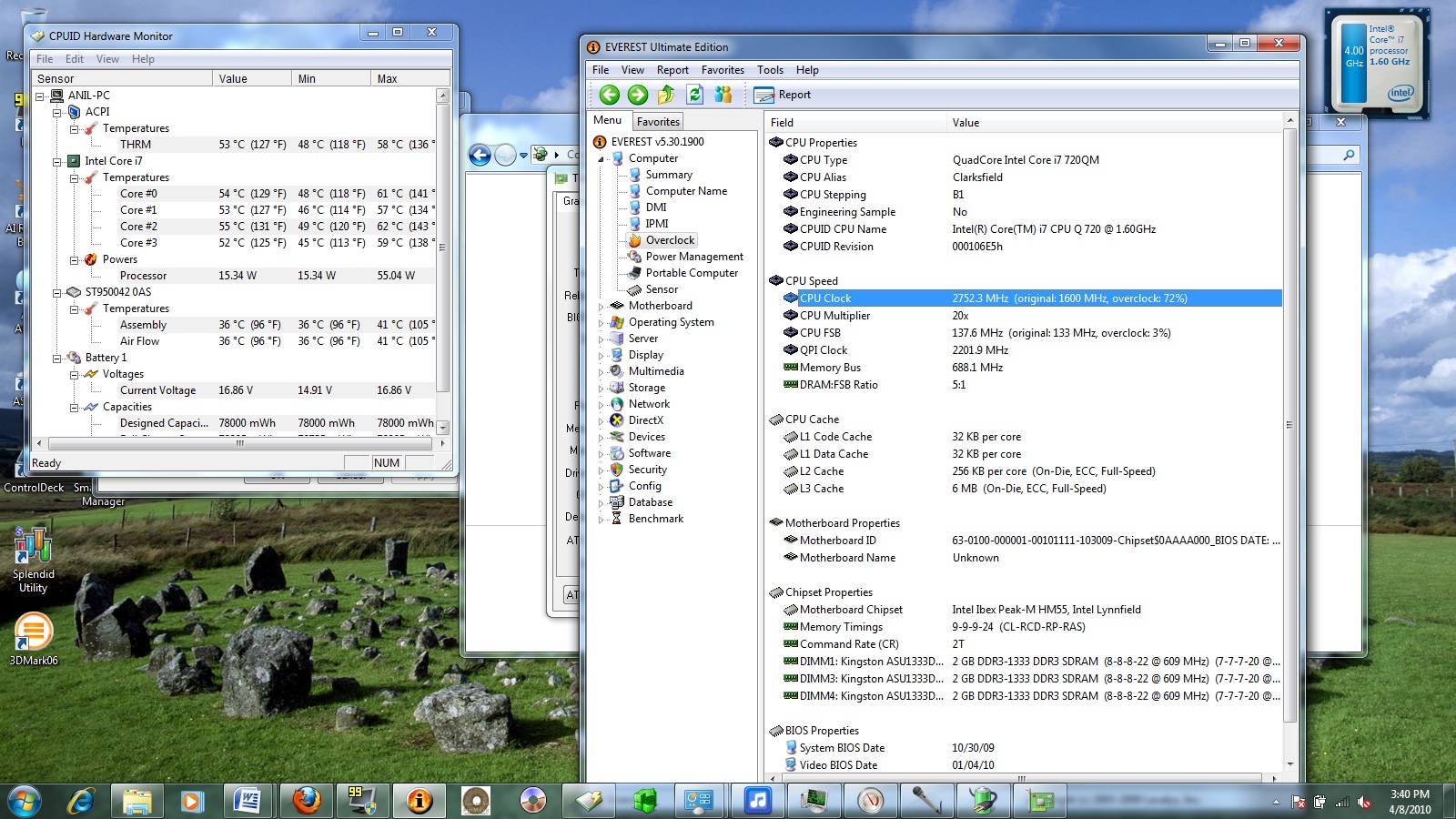This screenshot has width=1456, height=819.
Task: Expand the Motherboard node in EVEREST tree
Action: [601, 307]
